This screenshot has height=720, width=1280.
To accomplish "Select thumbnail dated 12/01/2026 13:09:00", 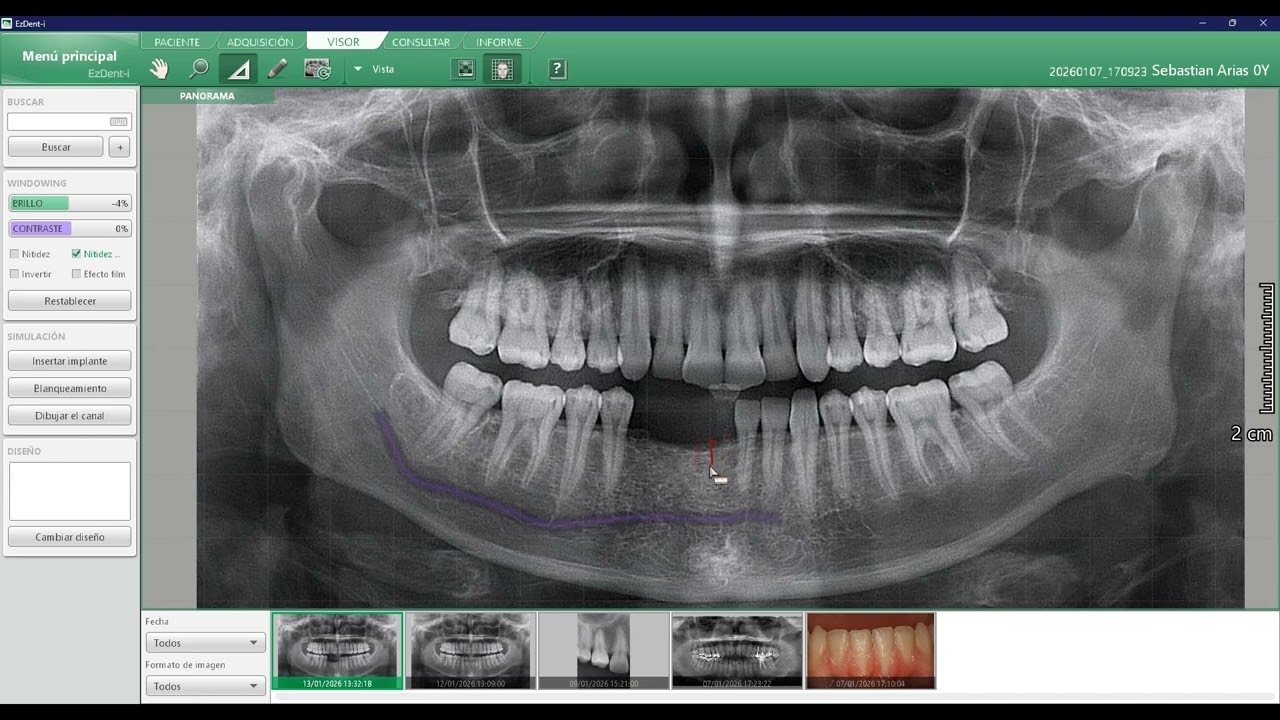I will [470, 651].
